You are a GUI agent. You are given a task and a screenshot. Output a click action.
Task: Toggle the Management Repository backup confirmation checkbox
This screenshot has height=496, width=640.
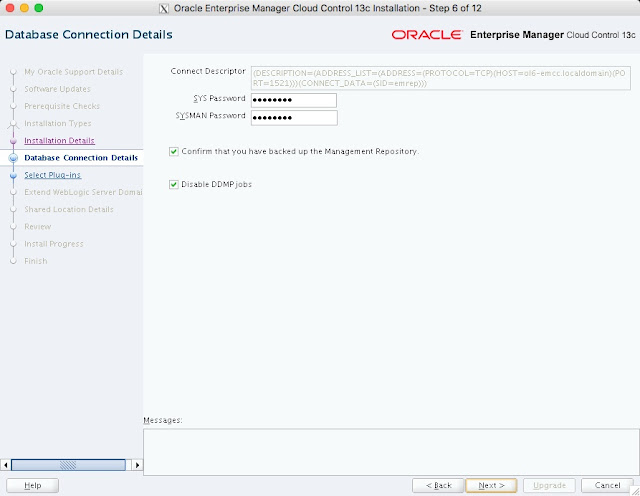click(x=174, y=151)
